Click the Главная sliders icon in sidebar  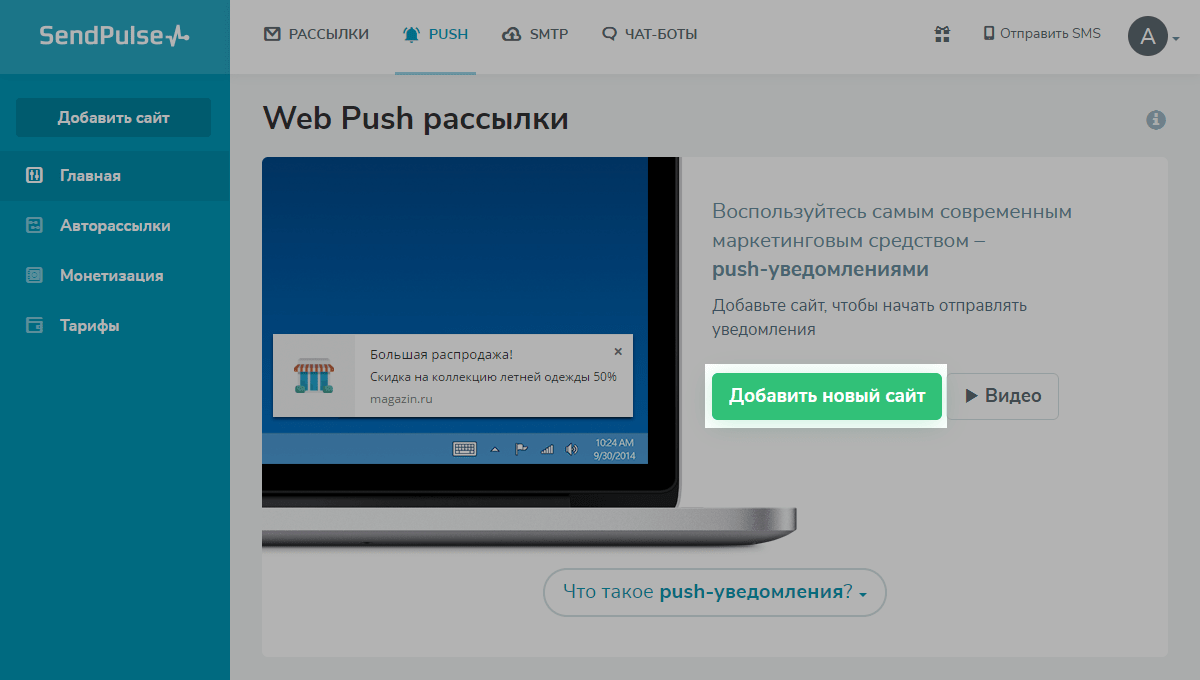(x=34, y=176)
